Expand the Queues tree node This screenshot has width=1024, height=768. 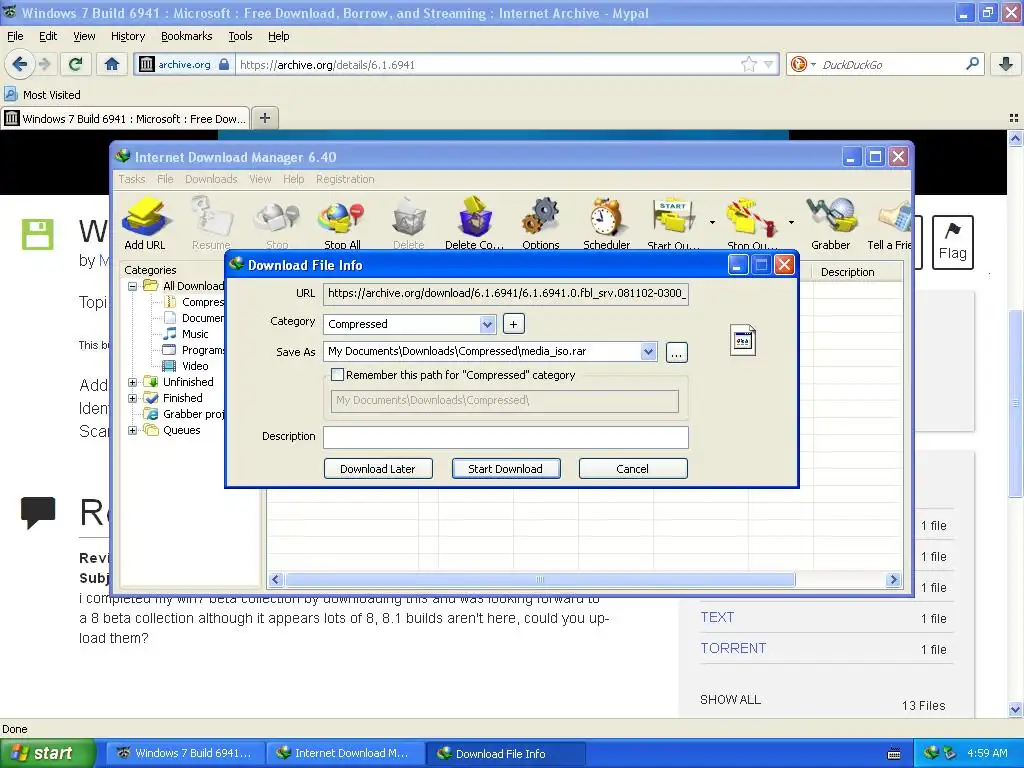(x=133, y=430)
